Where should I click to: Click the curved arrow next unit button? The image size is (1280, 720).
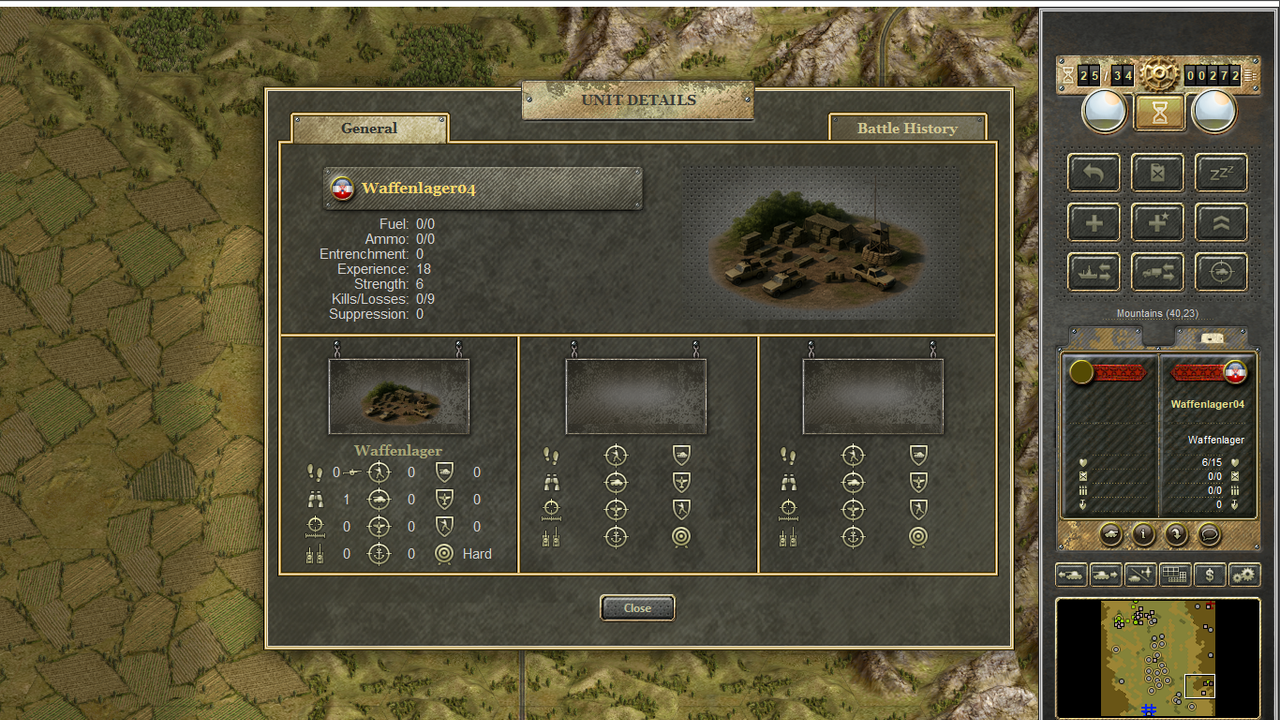tap(1177, 534)
